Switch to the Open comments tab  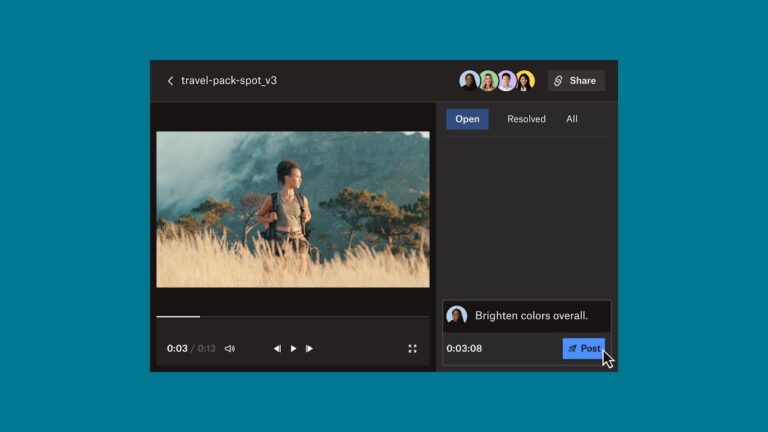tap(467, 119)
